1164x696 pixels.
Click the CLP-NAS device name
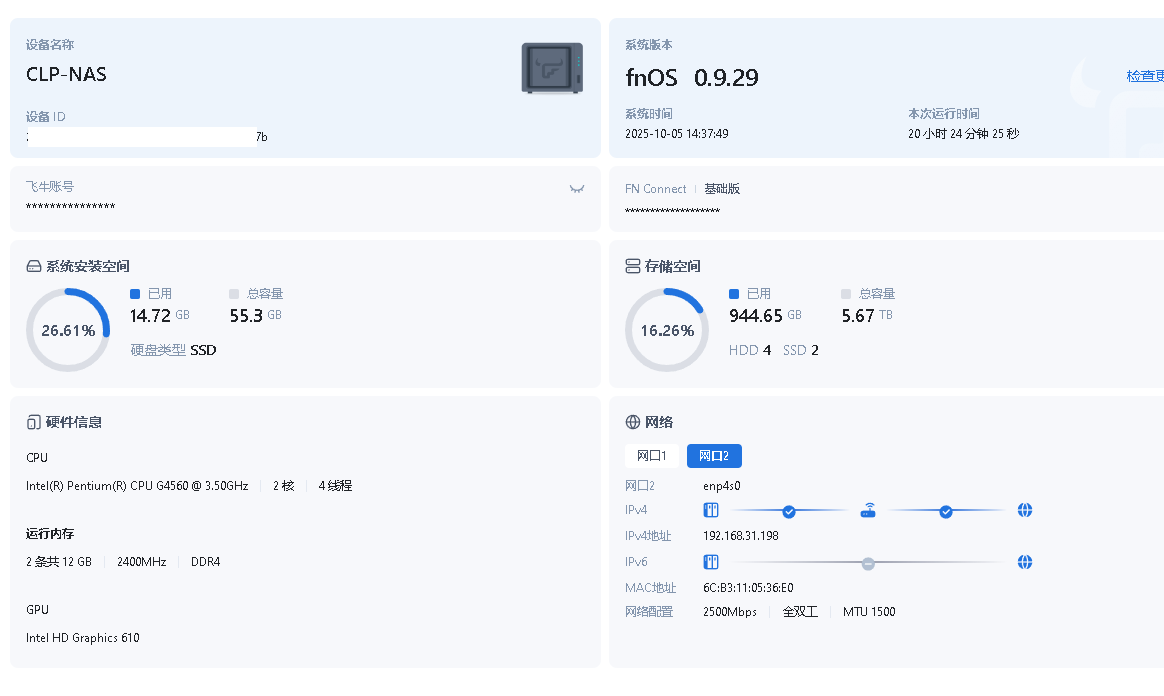pyautogui.click(x=66, y=74)
